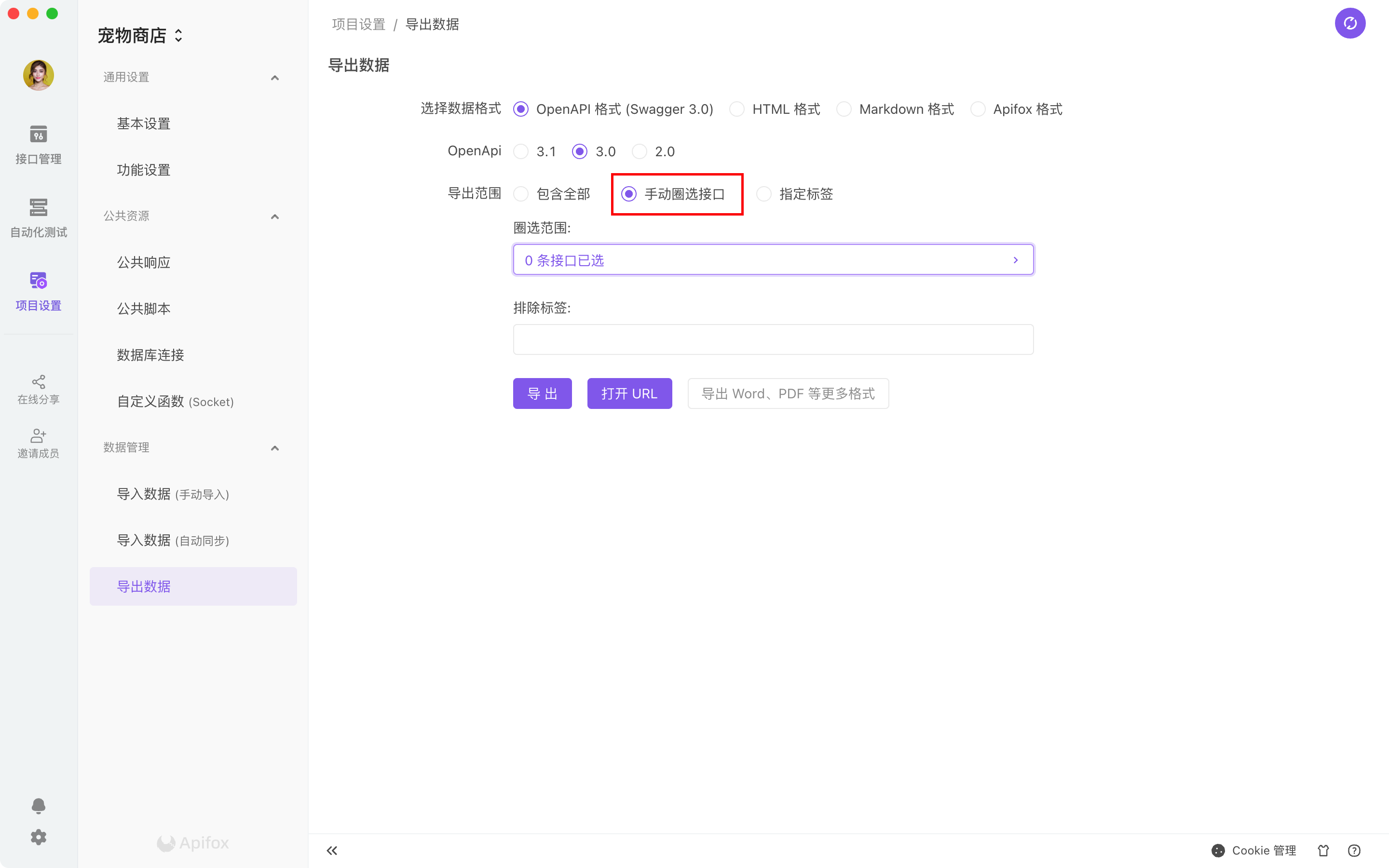Image resolution: width=1389 pixels, height=868 pixels.
Task: Select the HTML 格式 radio option
Action: click(x=737, y=109)
